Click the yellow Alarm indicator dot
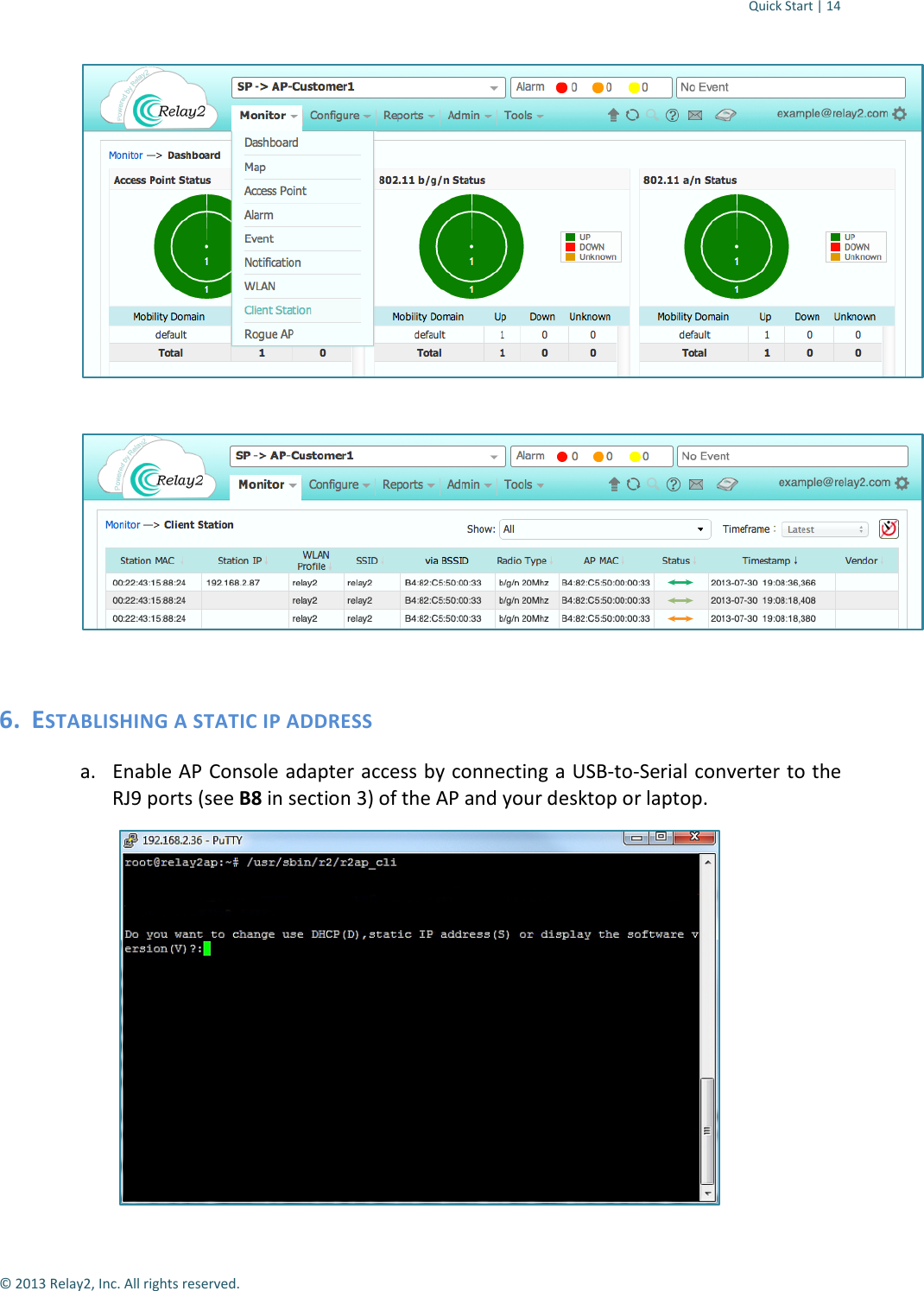Screen dimensions: 924x1291 click(x=636, y=86)
